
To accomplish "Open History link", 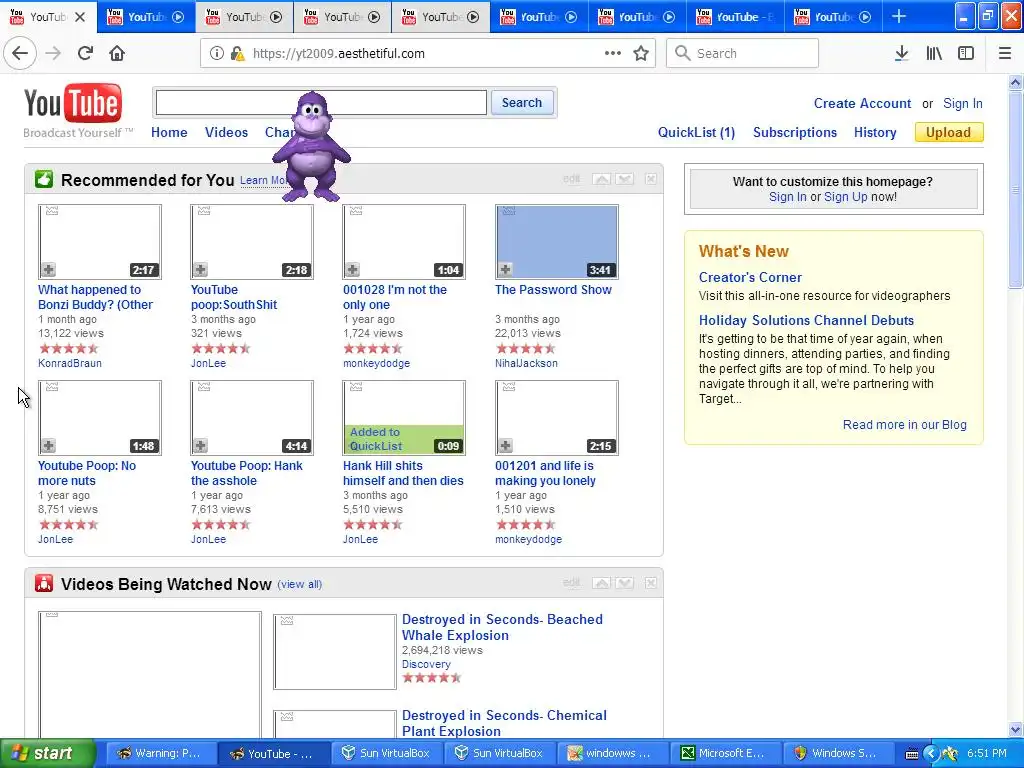I will (x=875, y=133).
